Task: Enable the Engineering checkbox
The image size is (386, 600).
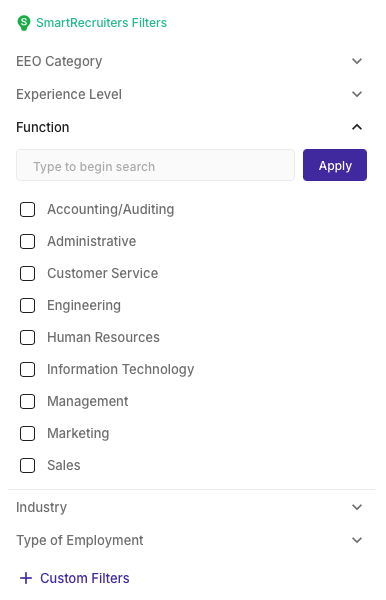Action: click(x=28, y=305)
